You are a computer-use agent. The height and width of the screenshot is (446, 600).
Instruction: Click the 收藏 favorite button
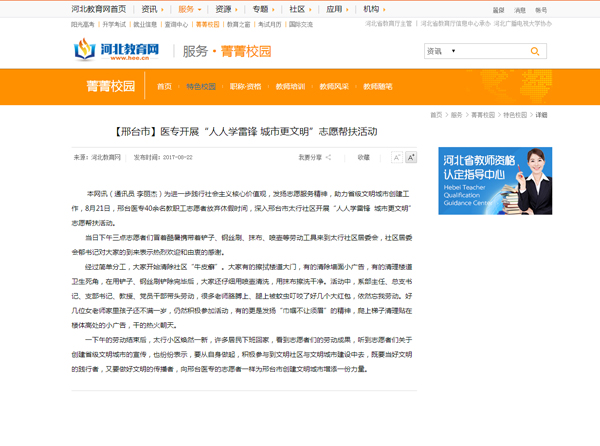pyautogui.click(x=363, y=157)
